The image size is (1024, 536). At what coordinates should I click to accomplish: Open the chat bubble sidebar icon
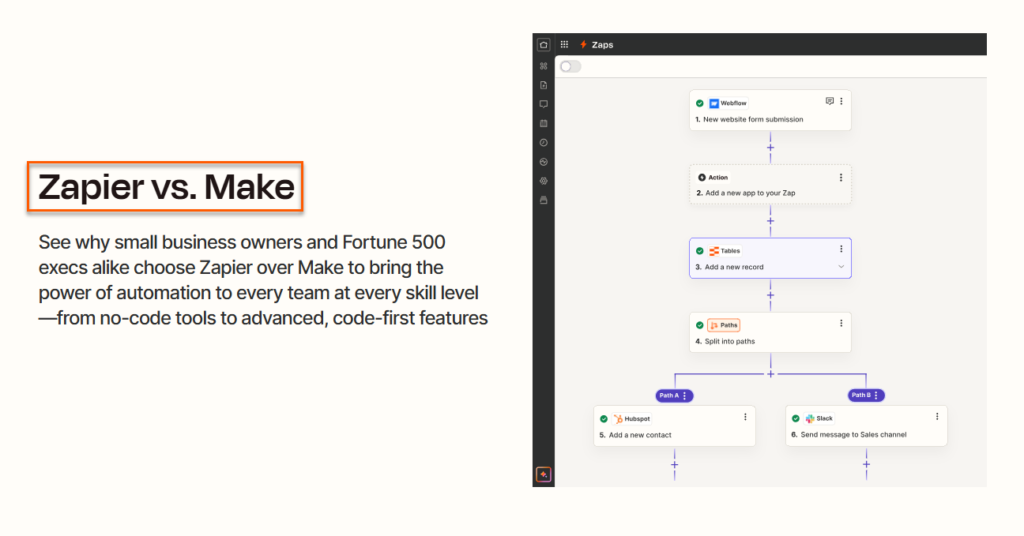pyautogui.click(x=543, y=104)
